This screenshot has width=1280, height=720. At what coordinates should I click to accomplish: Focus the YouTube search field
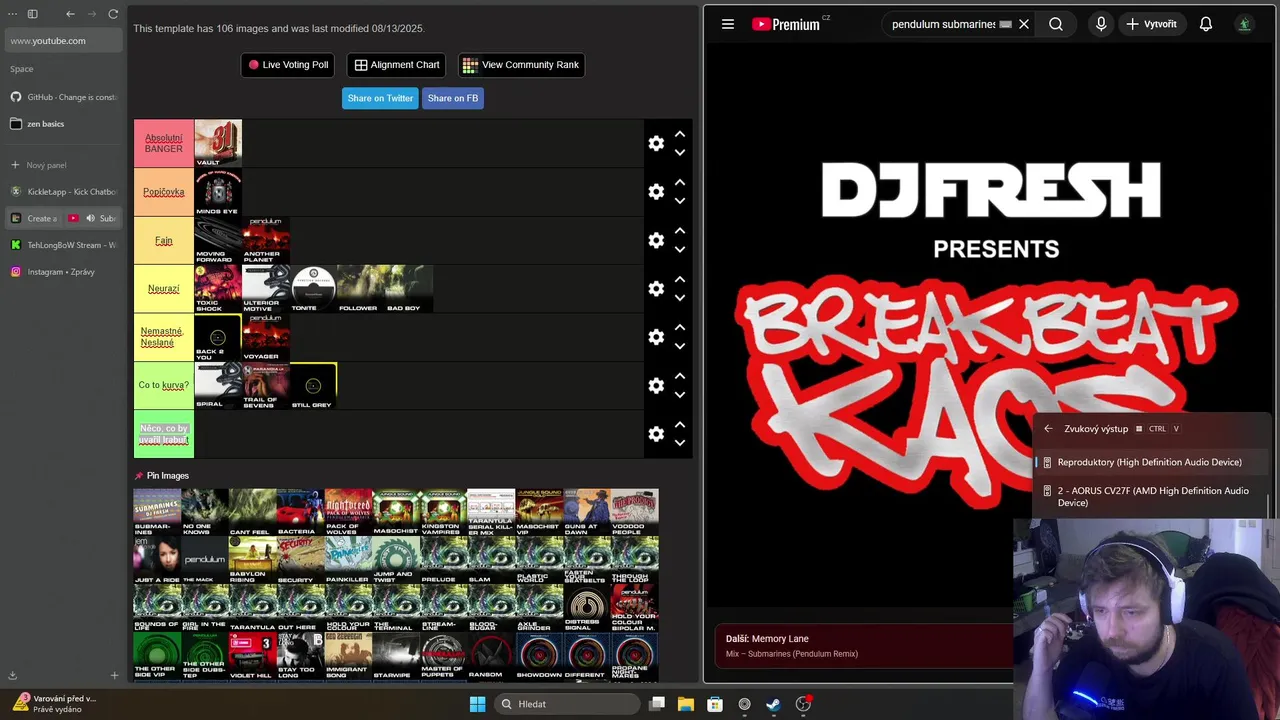tap(943, 24)
